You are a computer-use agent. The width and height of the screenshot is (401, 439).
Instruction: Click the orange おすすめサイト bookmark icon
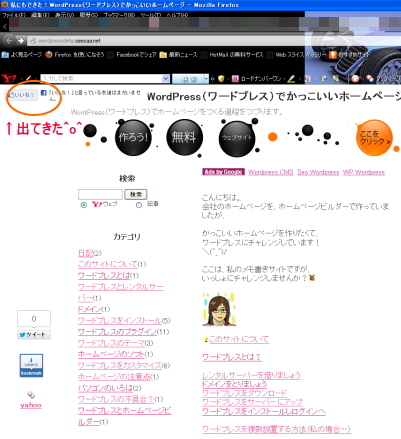333,55
